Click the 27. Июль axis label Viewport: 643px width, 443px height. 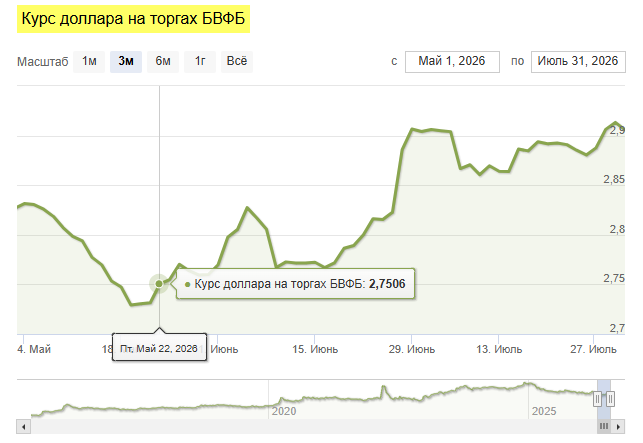click(593, 349)
